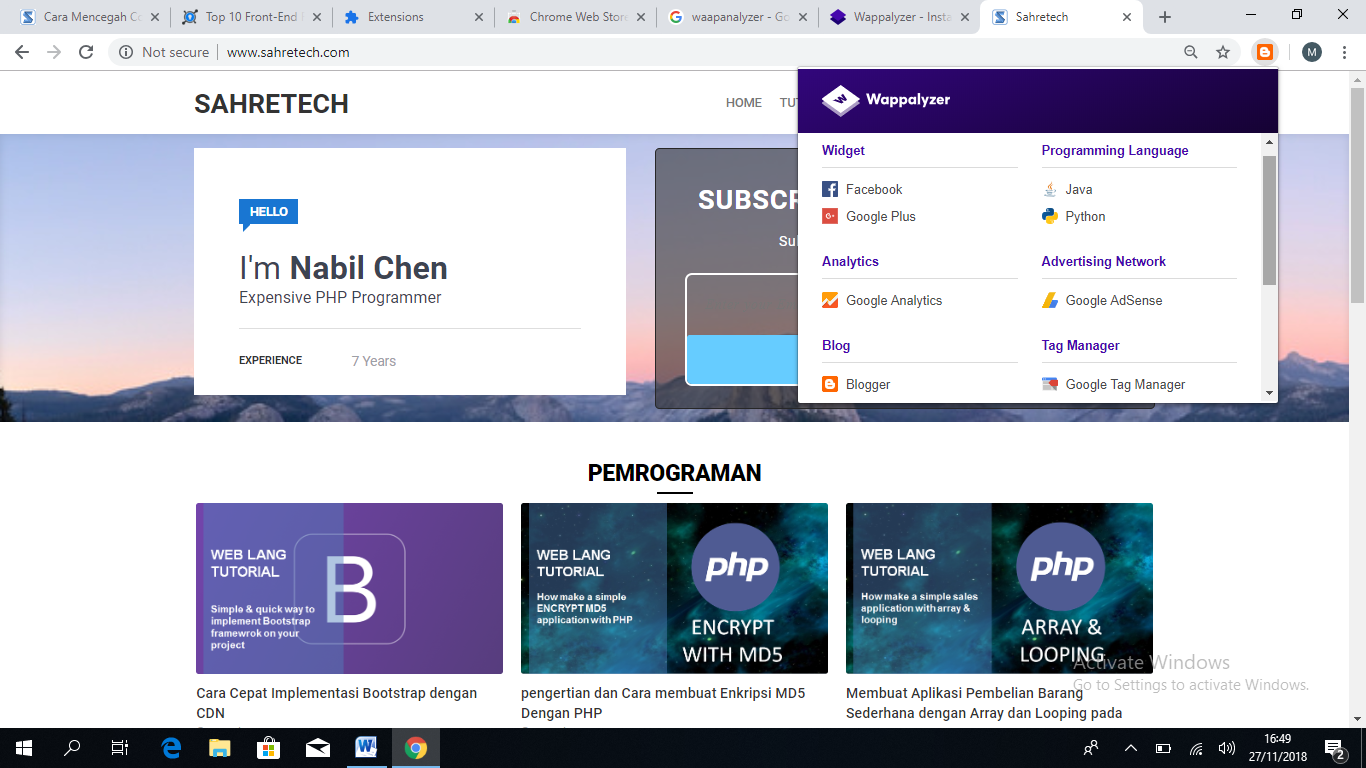Bookmark this page with the star icon
This screenshot has height=768, width=1366.
tap(1222, 52)
